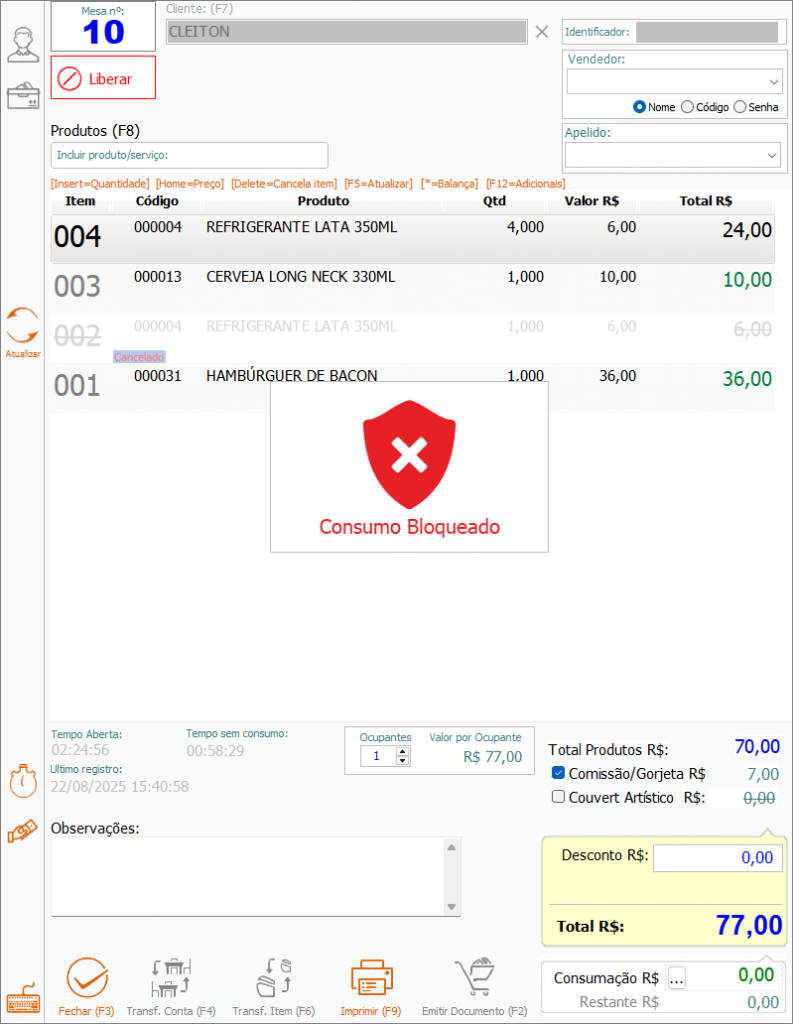Select the Código radio button
Screen dimensions: 793x1024
click(687, 107)
